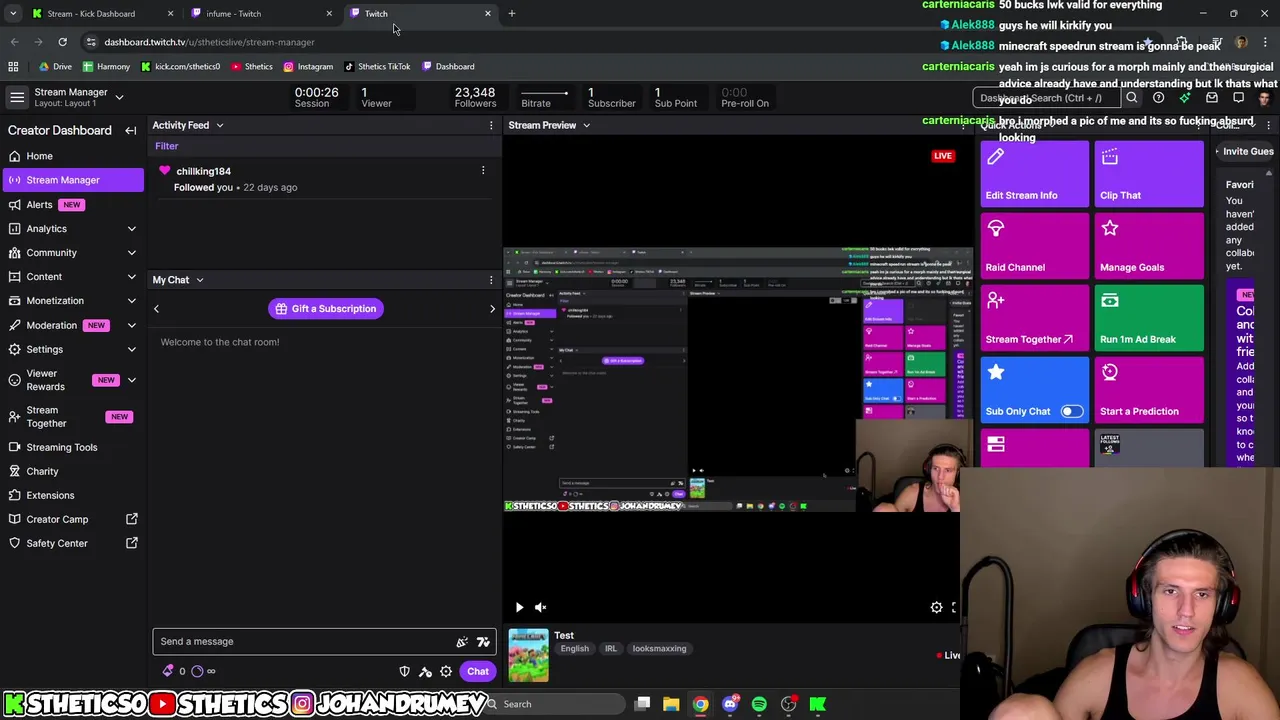Click Start a Prediction quick action
The image size is (1280, 720).
1149,390
